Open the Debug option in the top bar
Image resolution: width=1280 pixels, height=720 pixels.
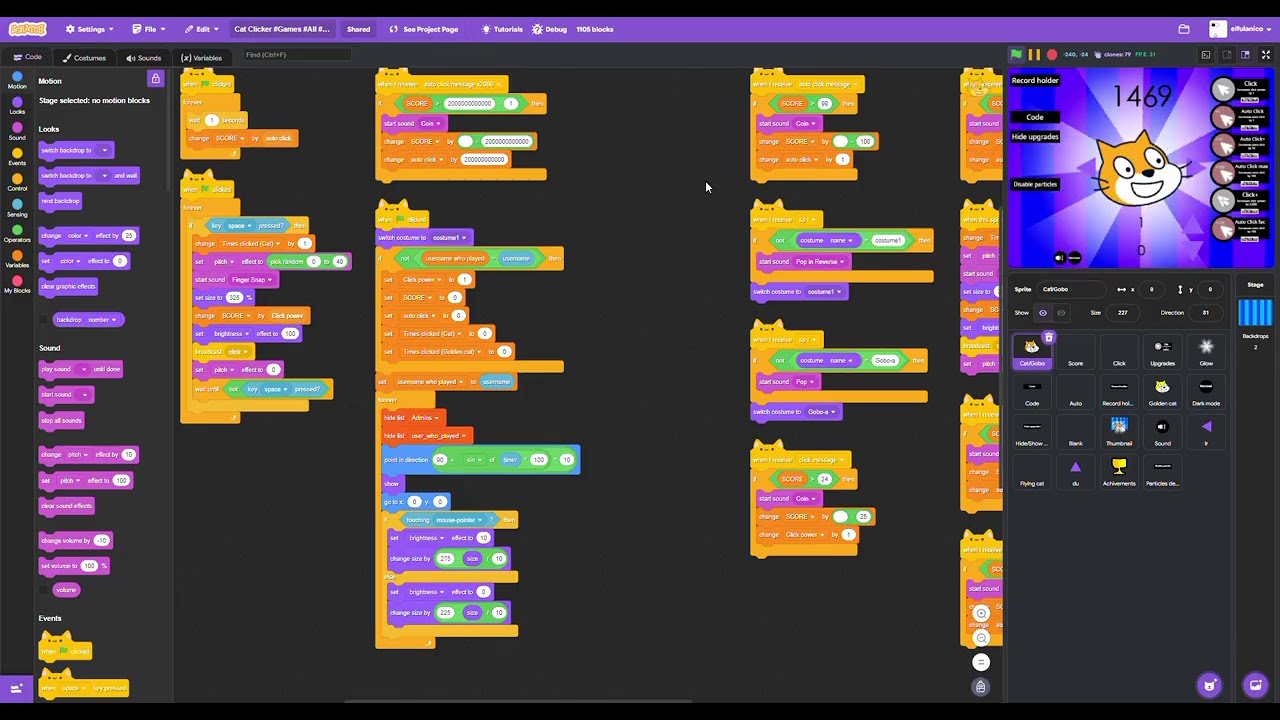(550, 29)
